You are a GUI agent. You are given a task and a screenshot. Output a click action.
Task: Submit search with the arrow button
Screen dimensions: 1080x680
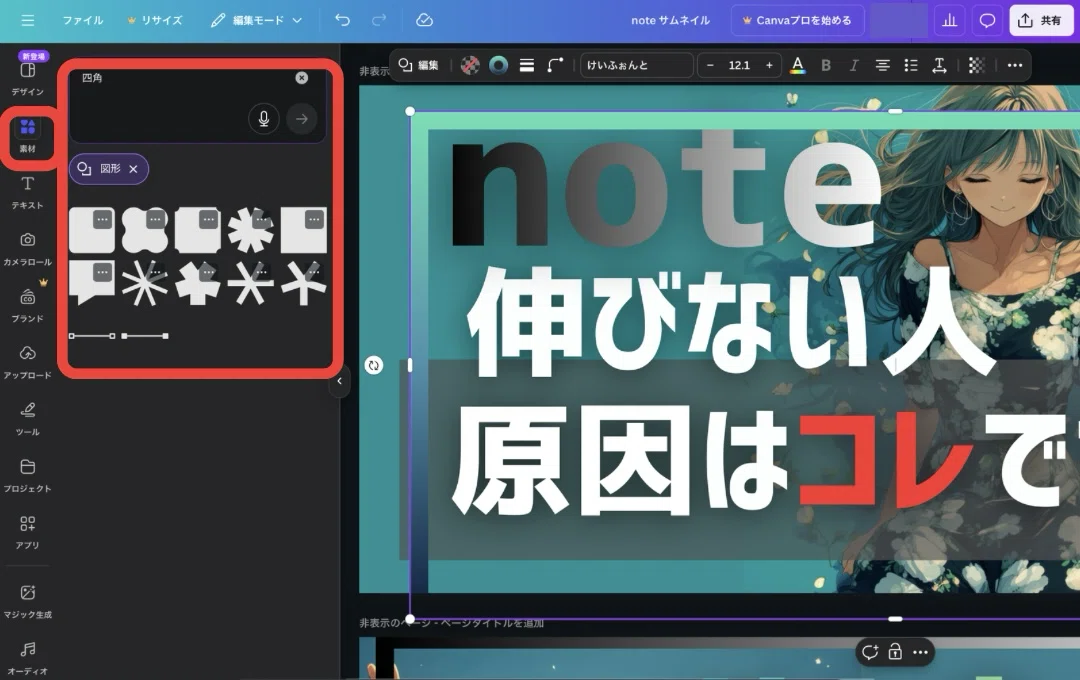click(302, 119)
